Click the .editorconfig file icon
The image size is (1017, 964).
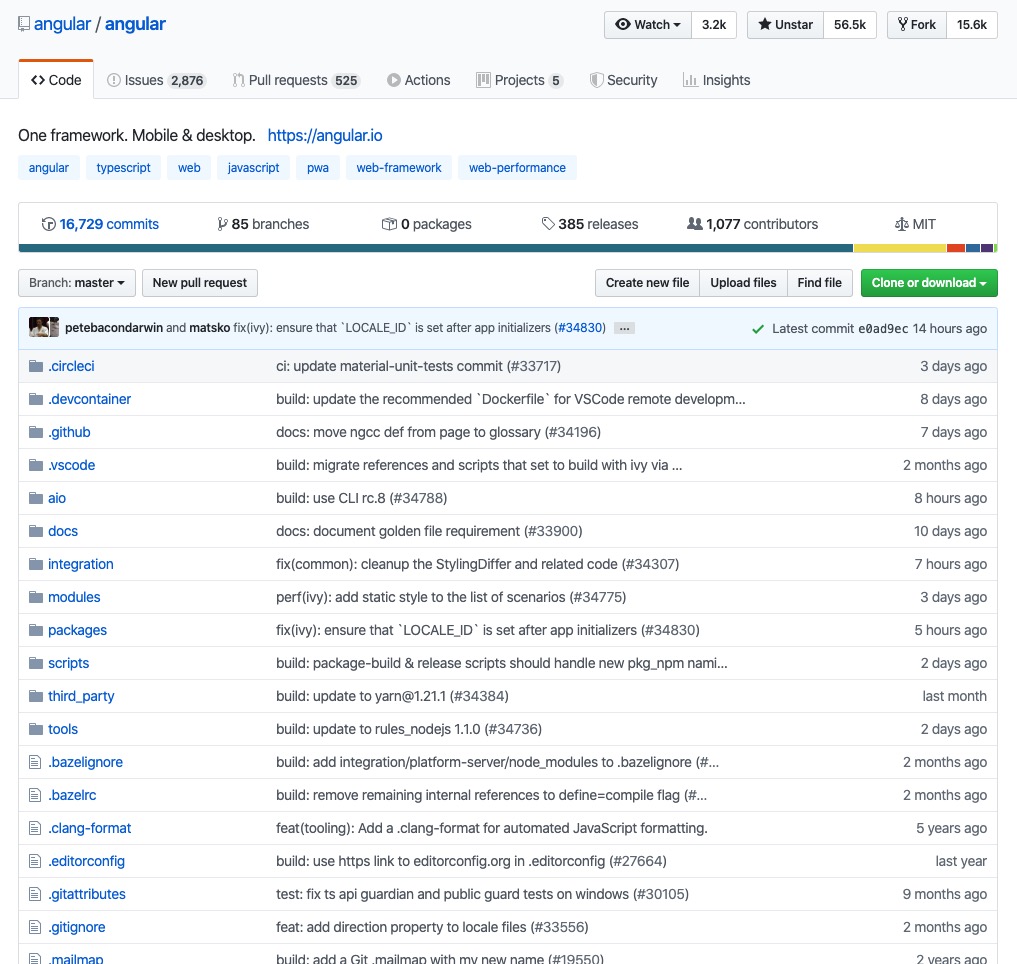click(35, 862)
